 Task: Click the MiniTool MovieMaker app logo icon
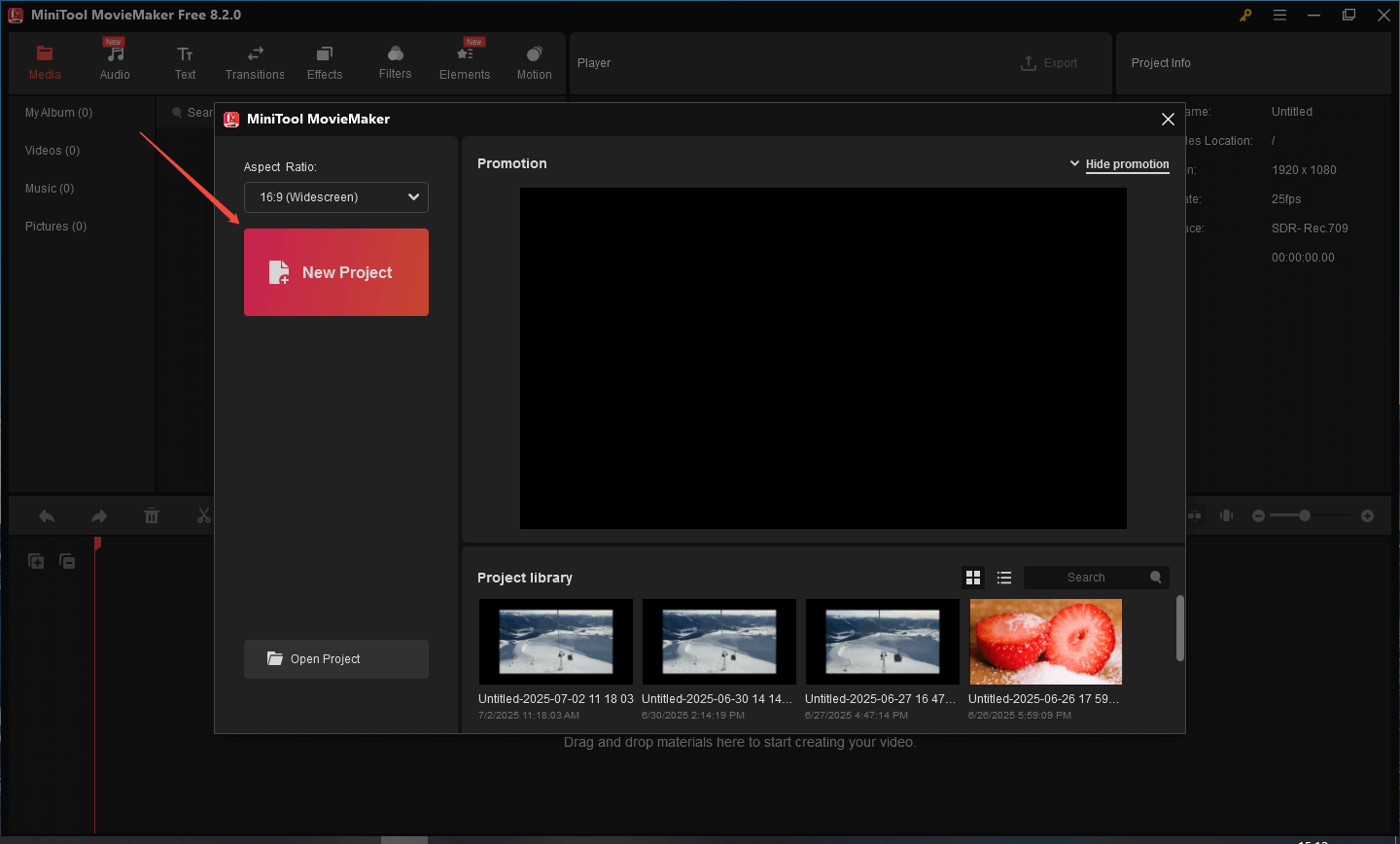coord(16,15)
